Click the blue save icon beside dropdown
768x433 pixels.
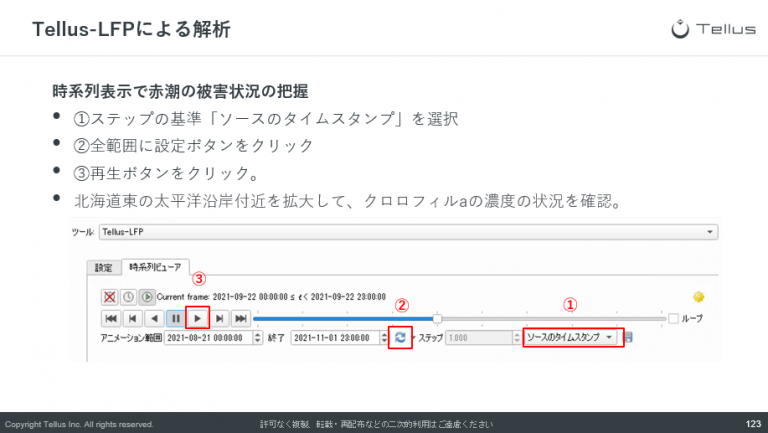coord(628,337)
